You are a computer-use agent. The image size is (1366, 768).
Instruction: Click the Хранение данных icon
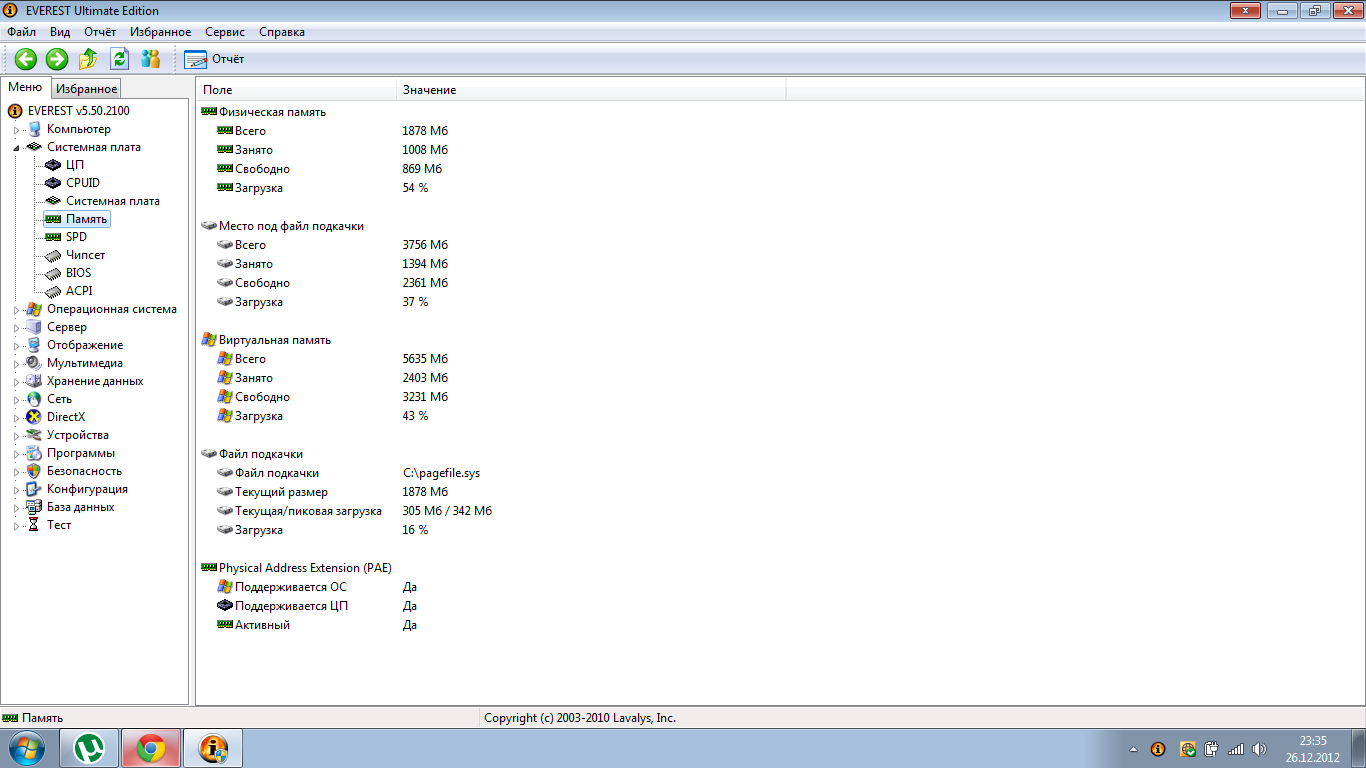coord(34,381)
